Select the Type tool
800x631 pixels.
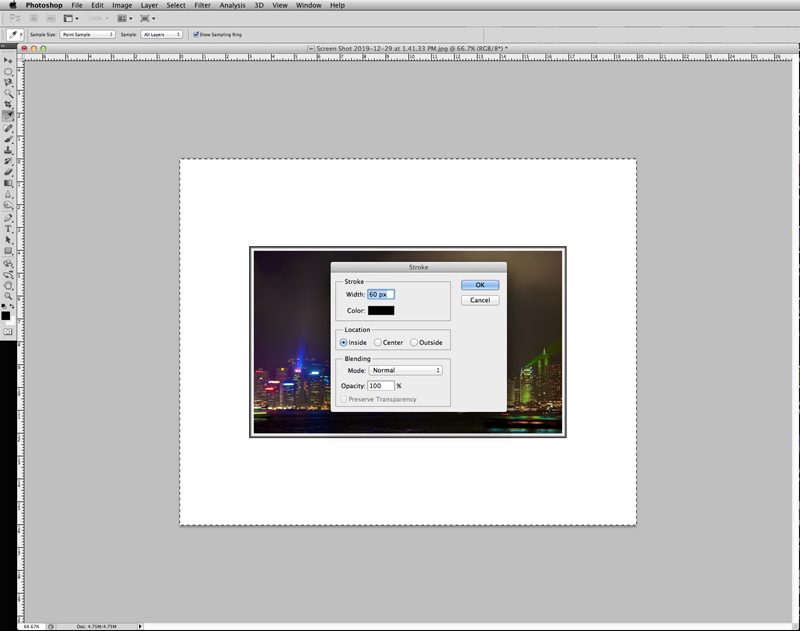[9, 229]
